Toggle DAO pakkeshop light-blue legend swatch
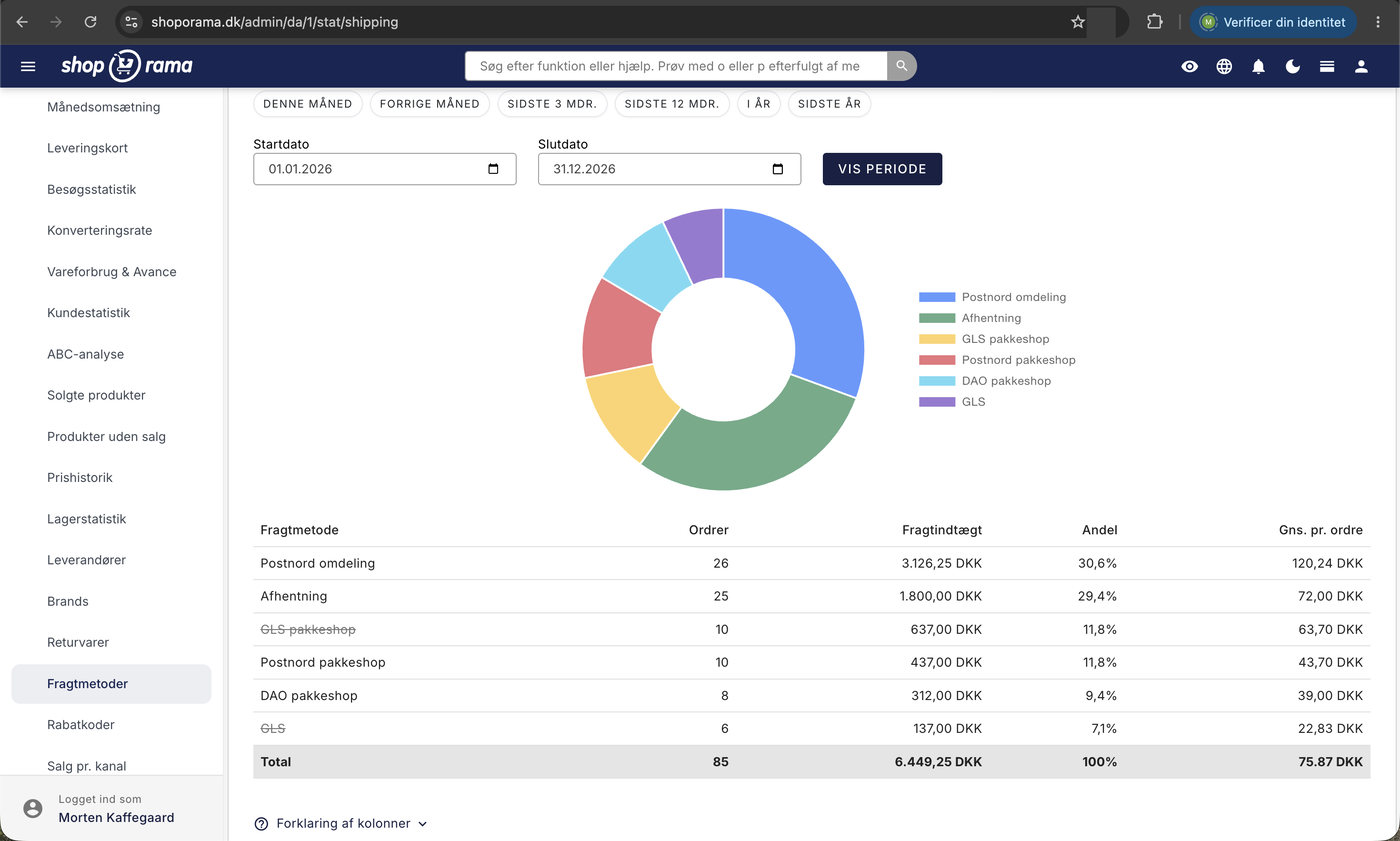 (x=937, y=381)
